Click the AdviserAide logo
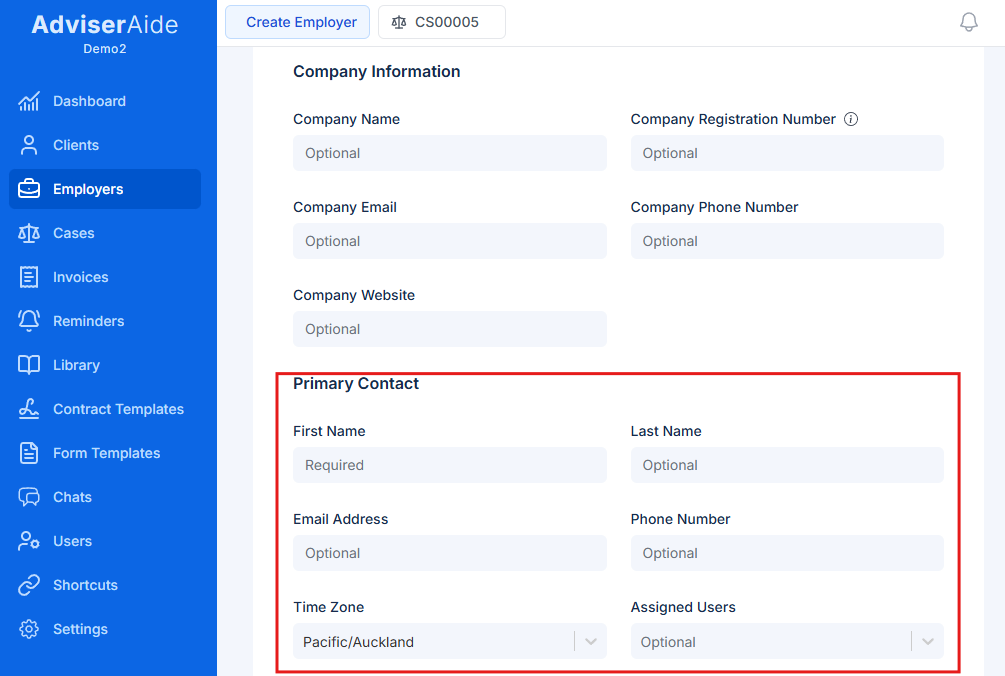 (105, 25)
